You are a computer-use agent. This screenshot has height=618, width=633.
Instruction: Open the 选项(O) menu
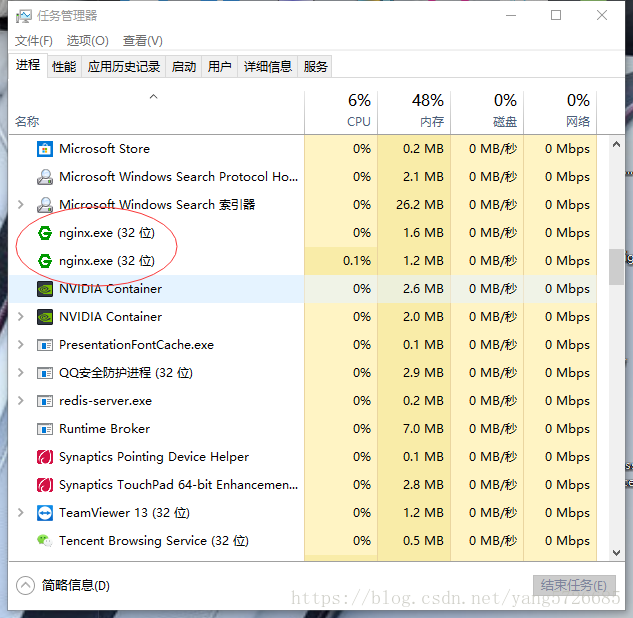87,41
